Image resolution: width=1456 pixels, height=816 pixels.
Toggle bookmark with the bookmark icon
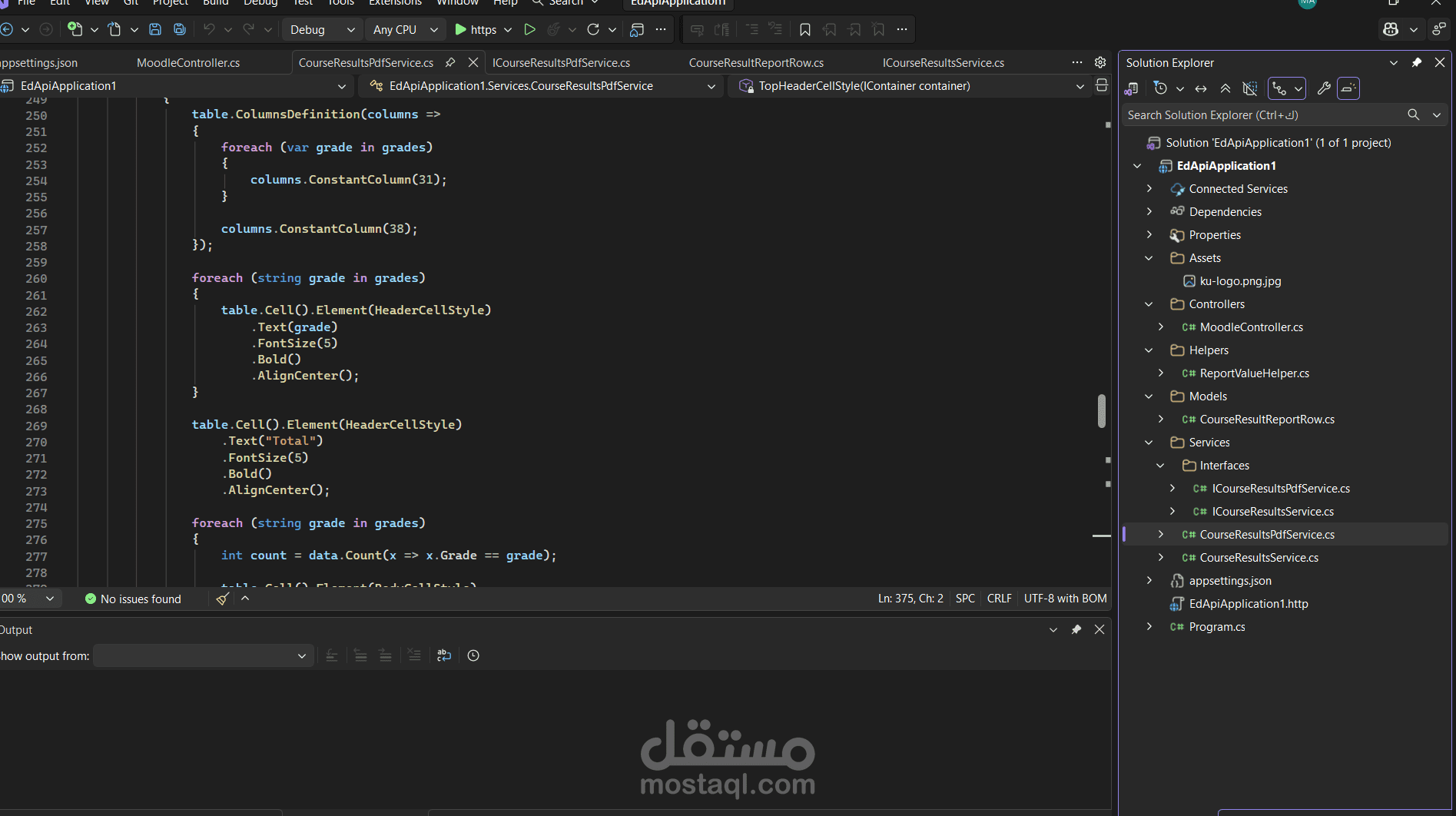805,29
